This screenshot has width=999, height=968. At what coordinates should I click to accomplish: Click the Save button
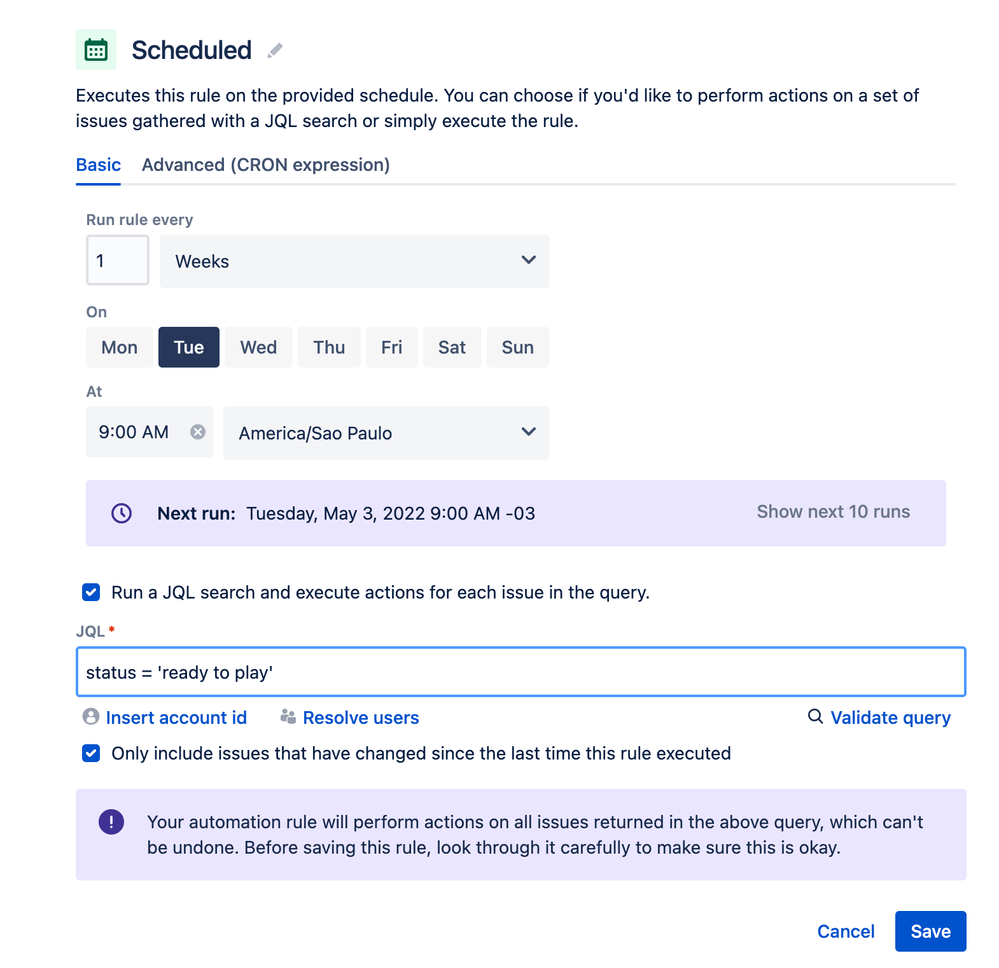click(x=930, y=931)
